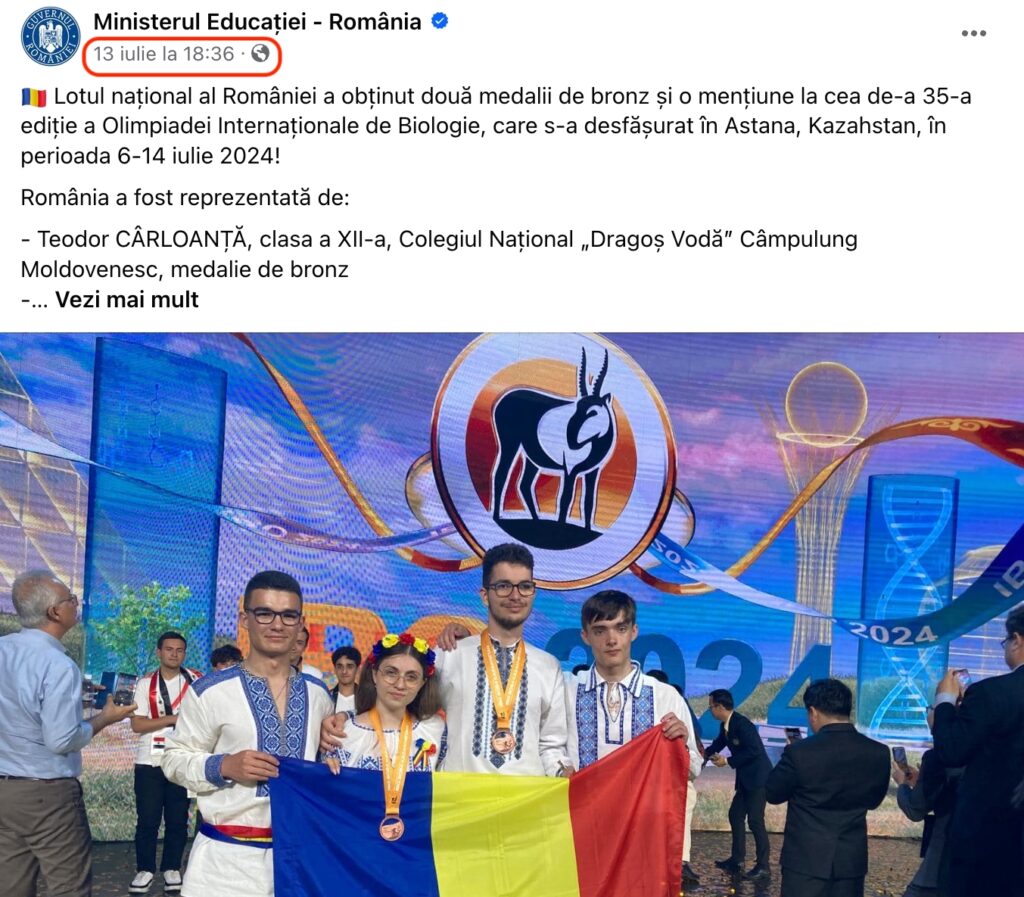This screenshot has width=1024, height=897.
Task: Click the globe public audience icon
Action: [x=260, y=53]
